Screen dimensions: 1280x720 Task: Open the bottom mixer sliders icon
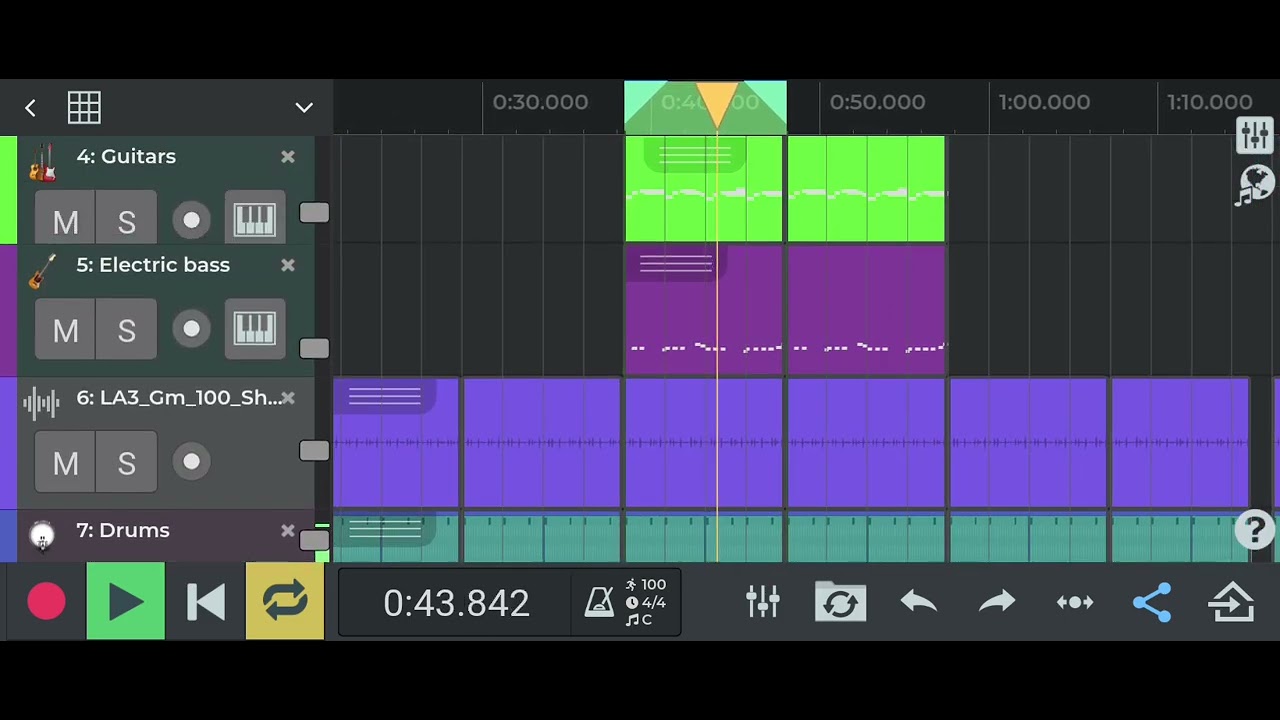point(763,602)
